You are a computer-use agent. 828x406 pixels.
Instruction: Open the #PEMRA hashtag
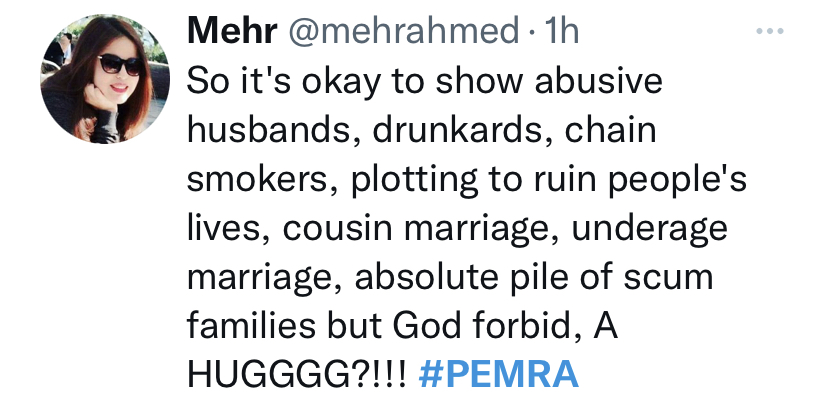click(x=498, y=374)
